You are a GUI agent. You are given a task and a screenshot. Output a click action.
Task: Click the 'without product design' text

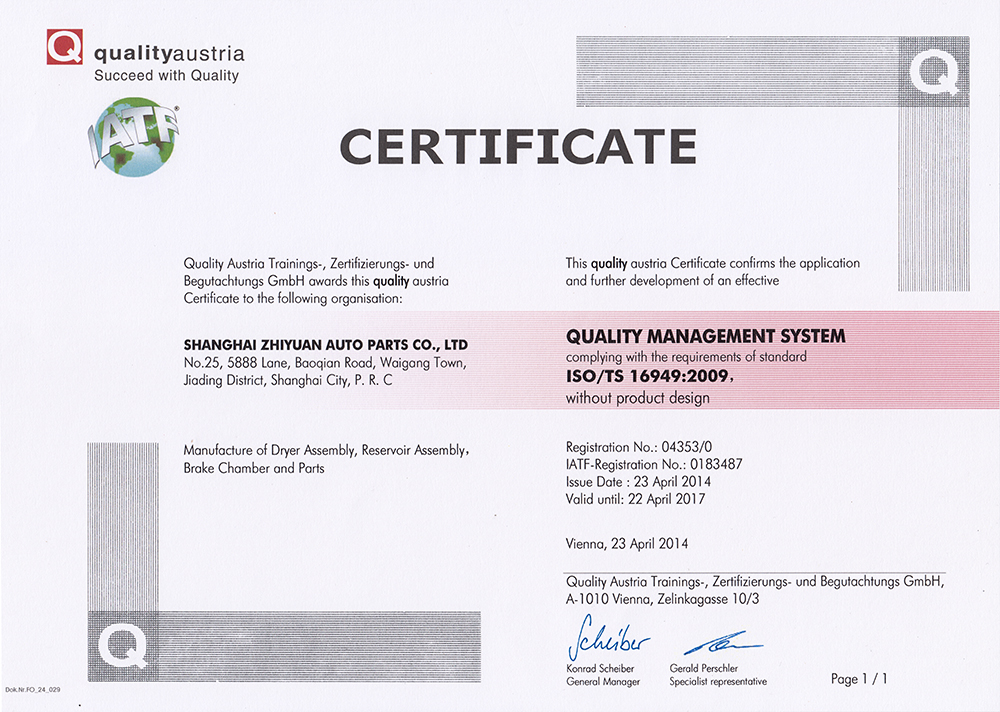[637, 398]
